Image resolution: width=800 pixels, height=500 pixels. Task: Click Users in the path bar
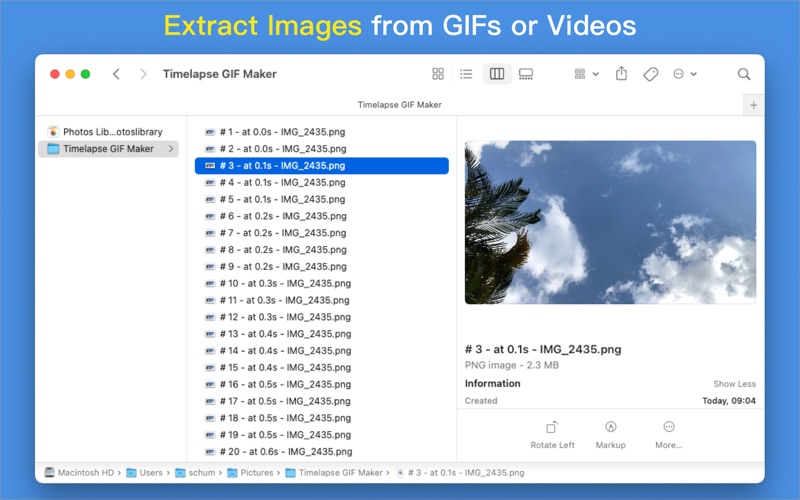tap(144, 472)
